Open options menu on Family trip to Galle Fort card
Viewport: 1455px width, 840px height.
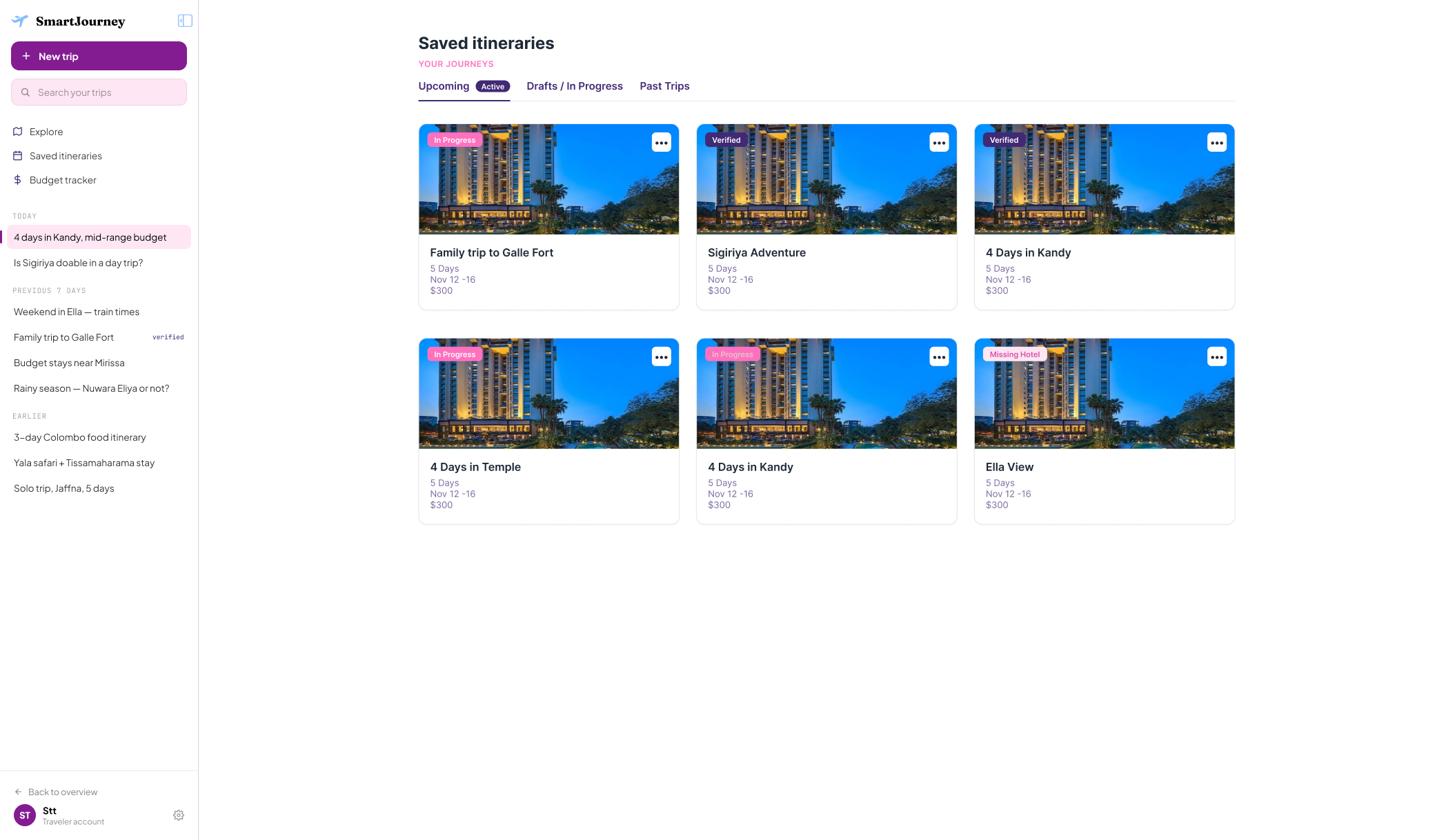click(661, 143)
